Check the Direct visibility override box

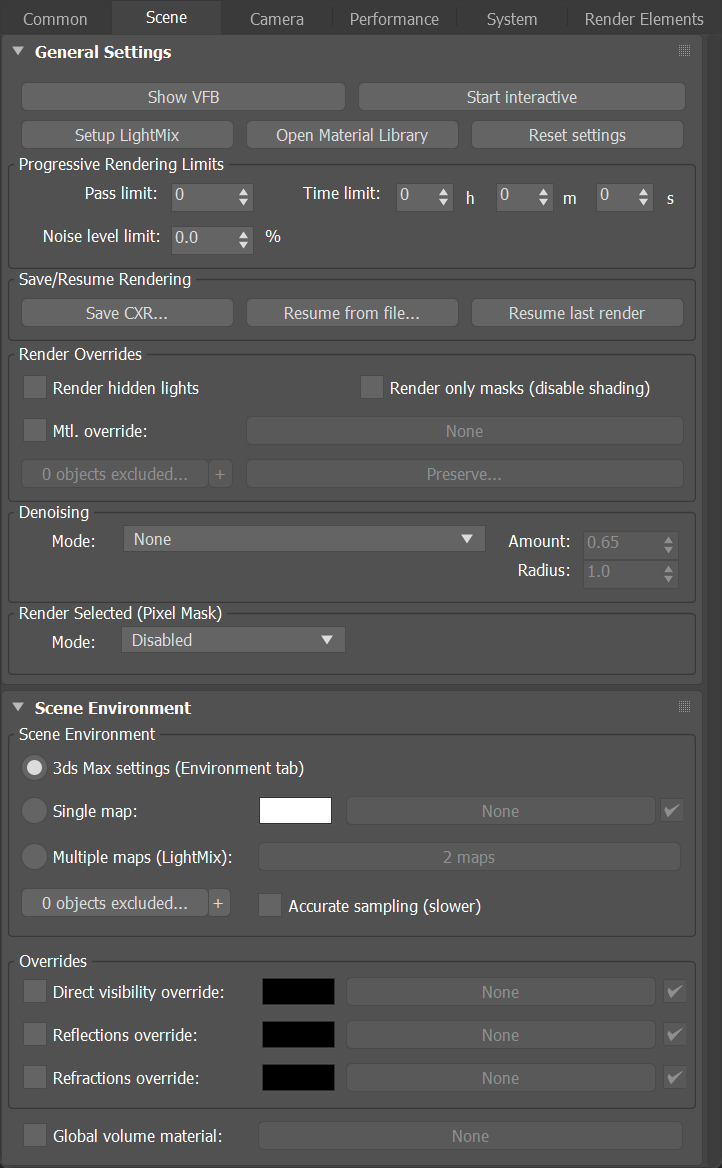tap(35, 991)
